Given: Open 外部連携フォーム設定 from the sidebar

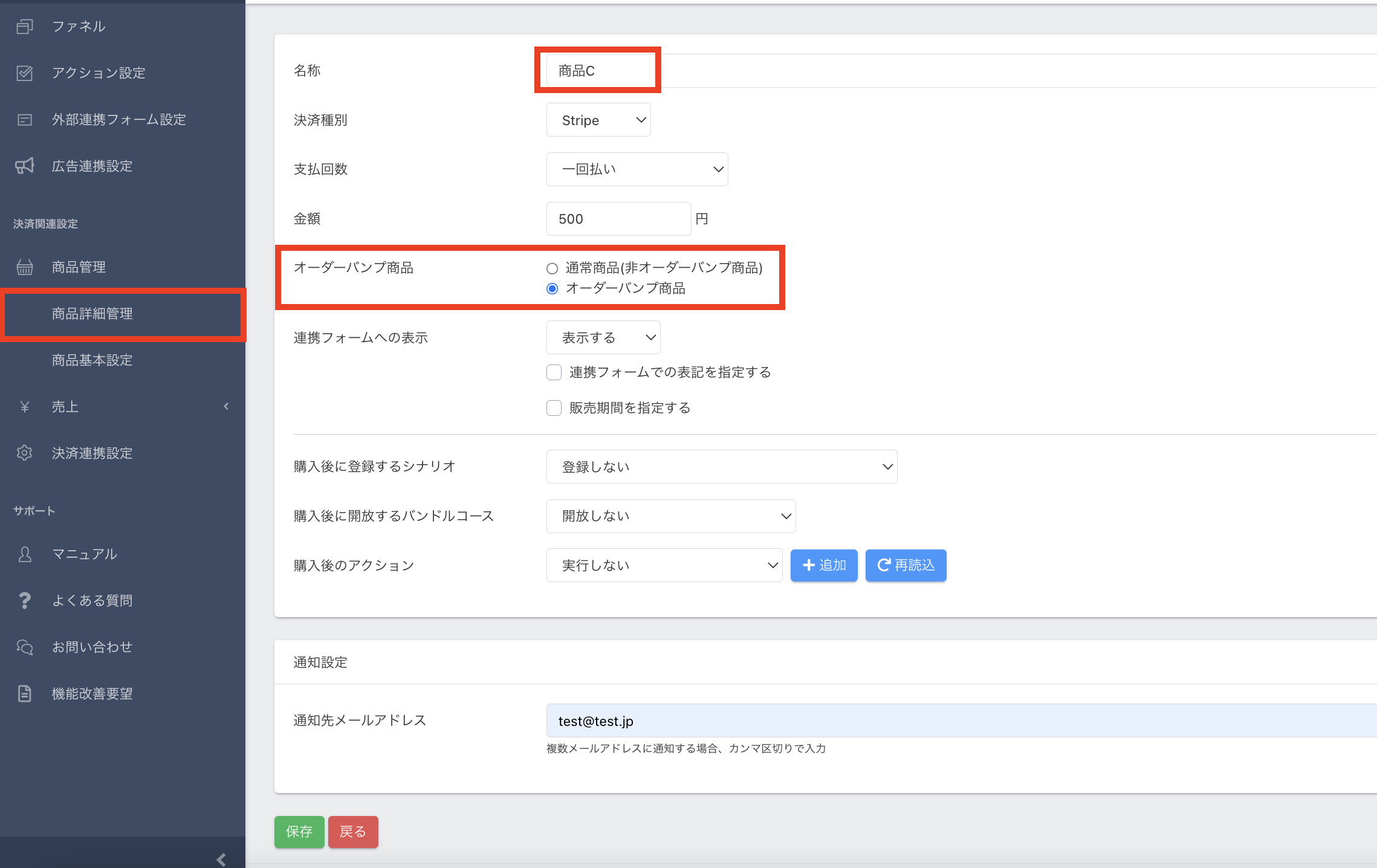Looking at the screenshot, I should (118, 120).
